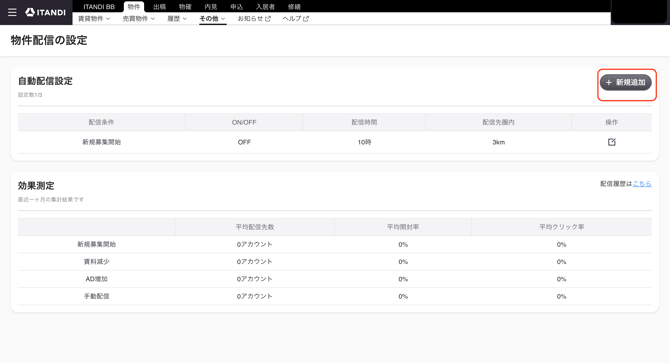The width and height of the screenshot is (670, 363).
Task: Click the 配信条件 column header
Action: 101,122
